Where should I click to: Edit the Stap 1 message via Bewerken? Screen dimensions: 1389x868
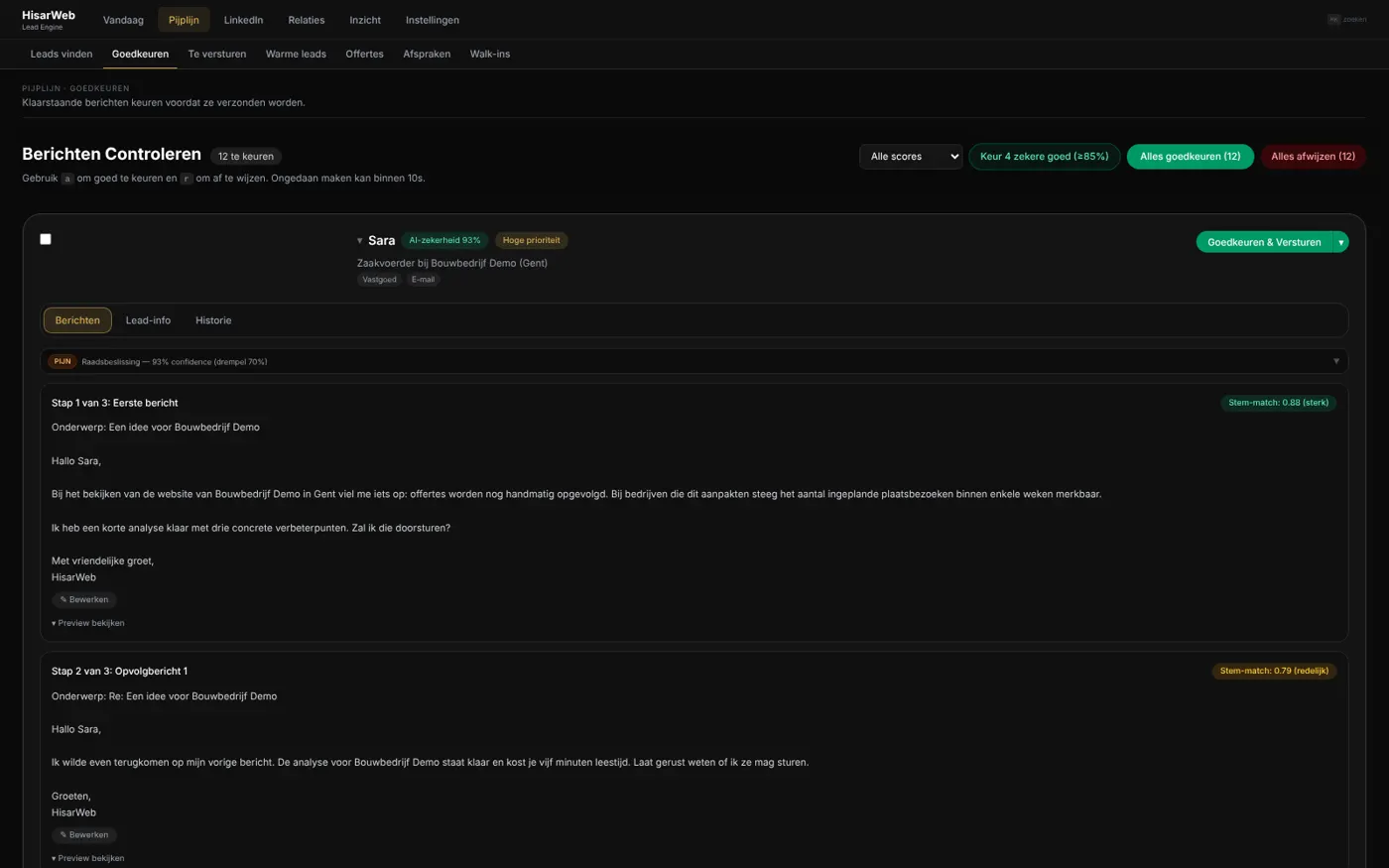[84, 599]
